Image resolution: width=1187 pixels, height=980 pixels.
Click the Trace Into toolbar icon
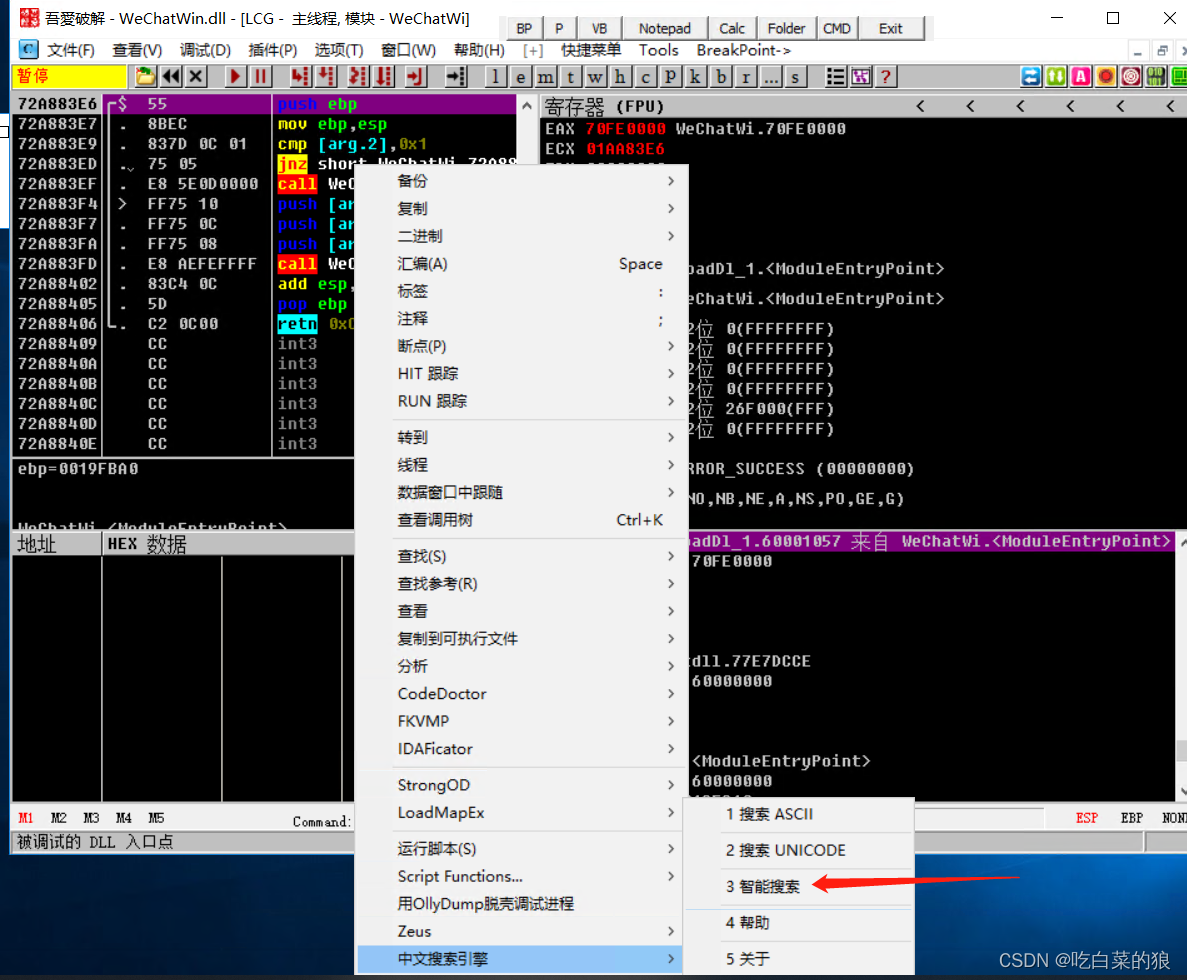(x=357, y=76)
